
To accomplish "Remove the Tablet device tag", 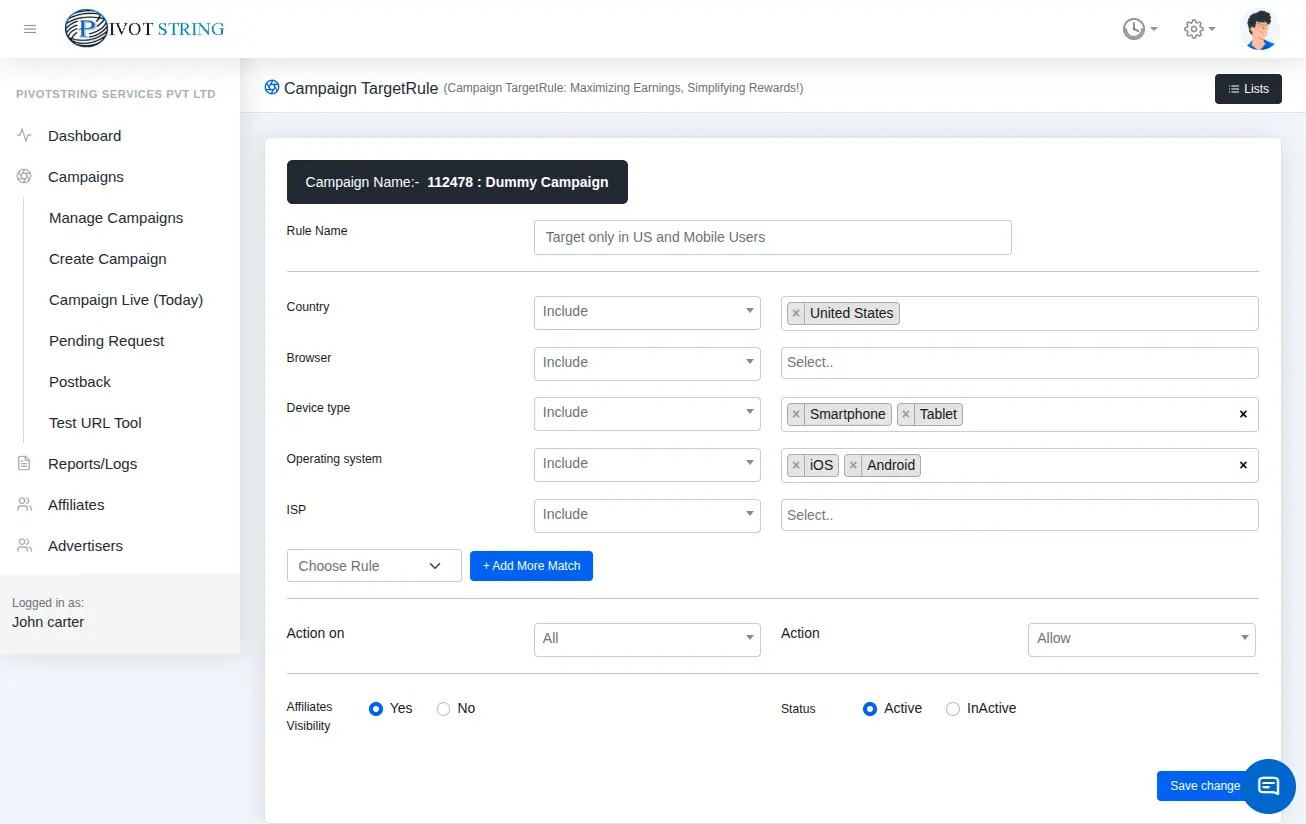I will click(x=906, y=414).
